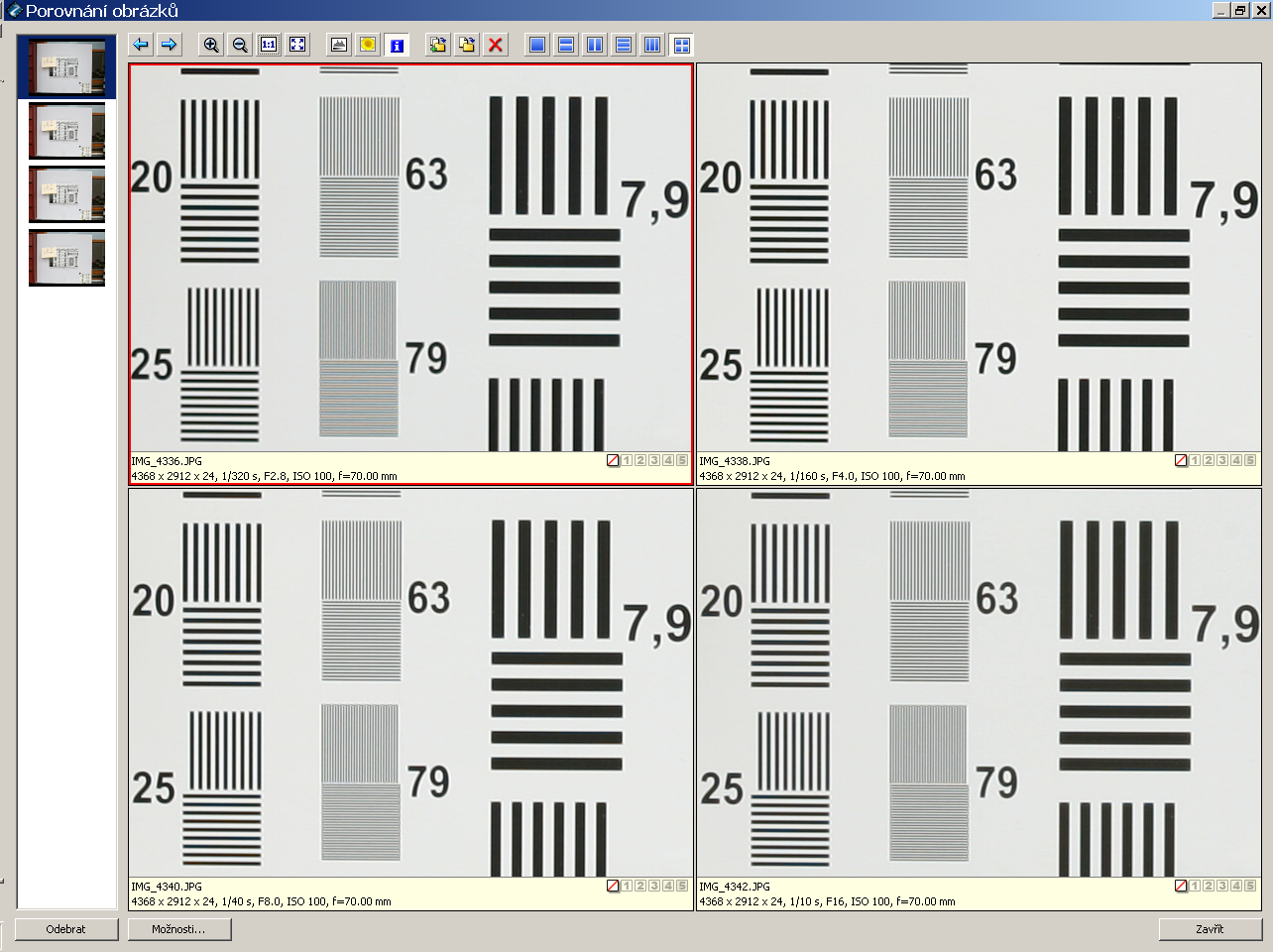
Task: Select the four-panel grid layout
Action: coord(681,45)
